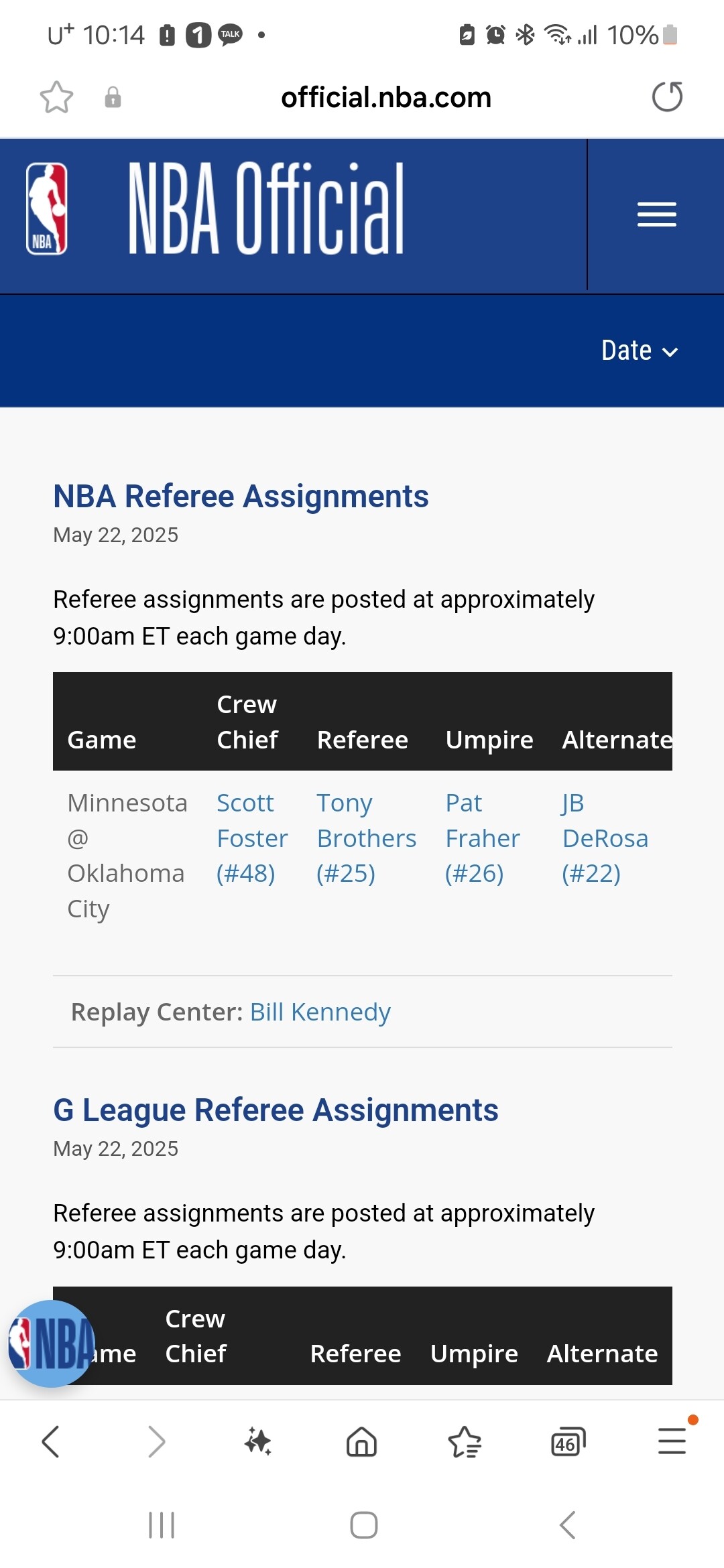
Task: Open Scott Foster (#48) referee link
Action: [251, 838]
